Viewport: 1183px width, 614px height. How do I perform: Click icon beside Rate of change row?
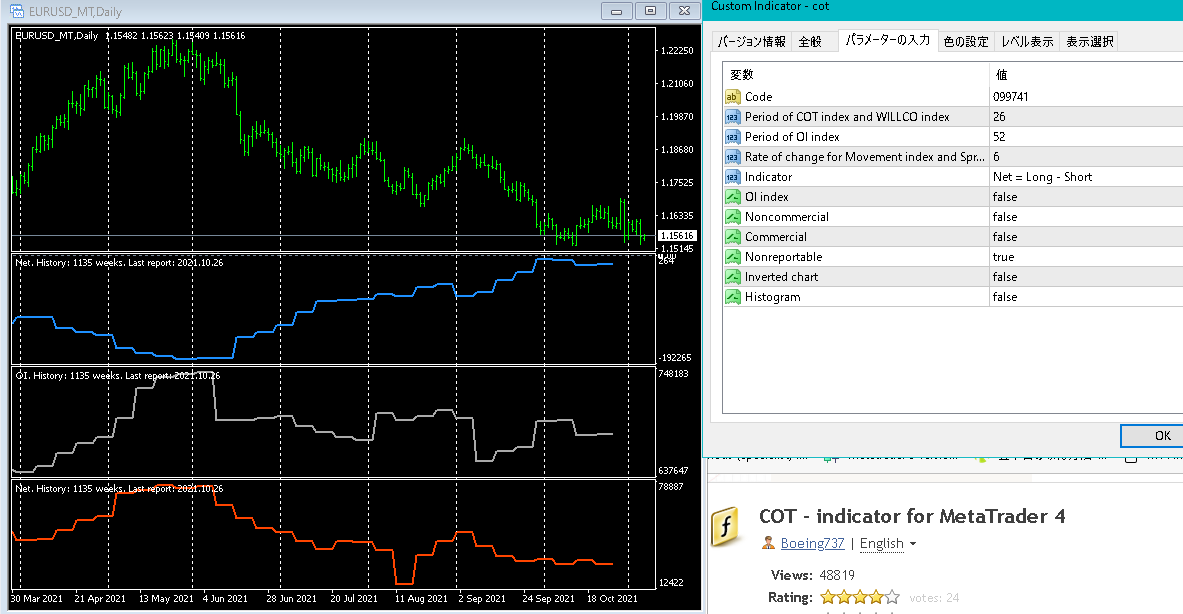(732, 157)
